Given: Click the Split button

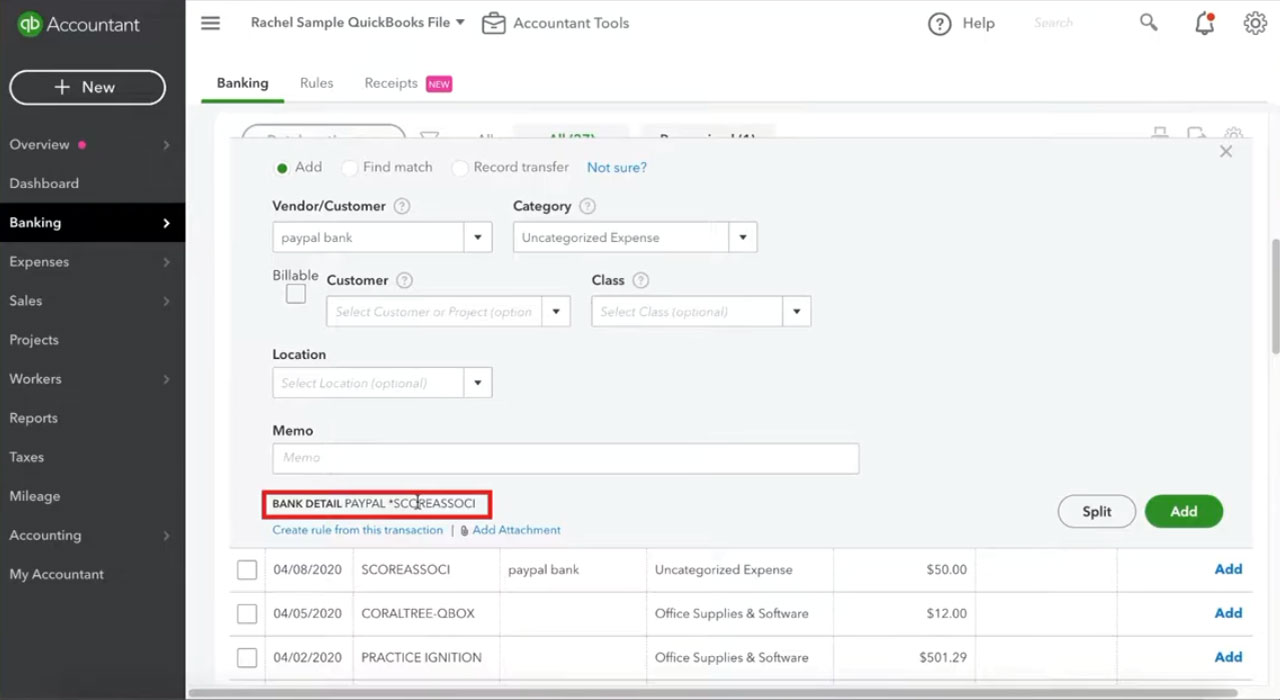Looking at the screenshot, I should click(1097, 511).
